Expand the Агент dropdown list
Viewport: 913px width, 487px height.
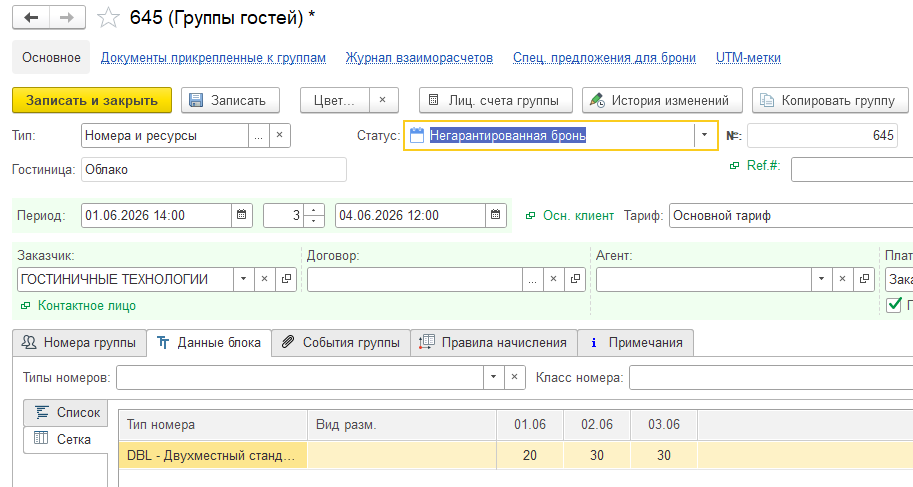[x=822, y=279]
